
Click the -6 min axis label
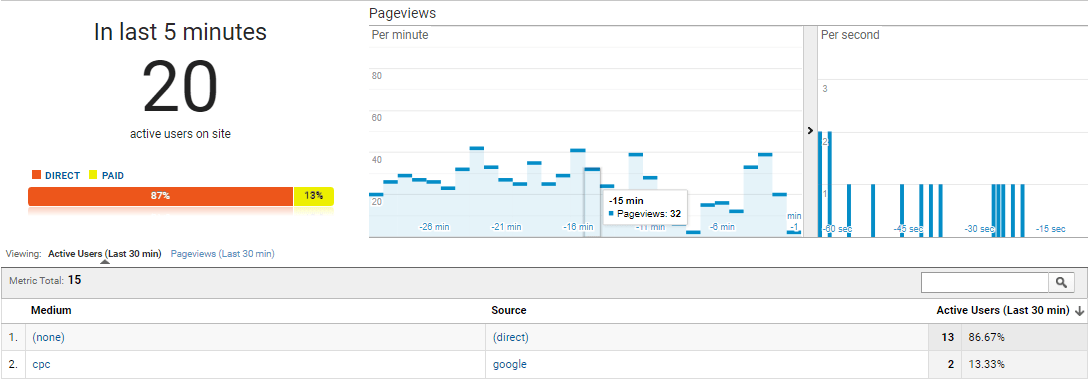click(722, 227)
